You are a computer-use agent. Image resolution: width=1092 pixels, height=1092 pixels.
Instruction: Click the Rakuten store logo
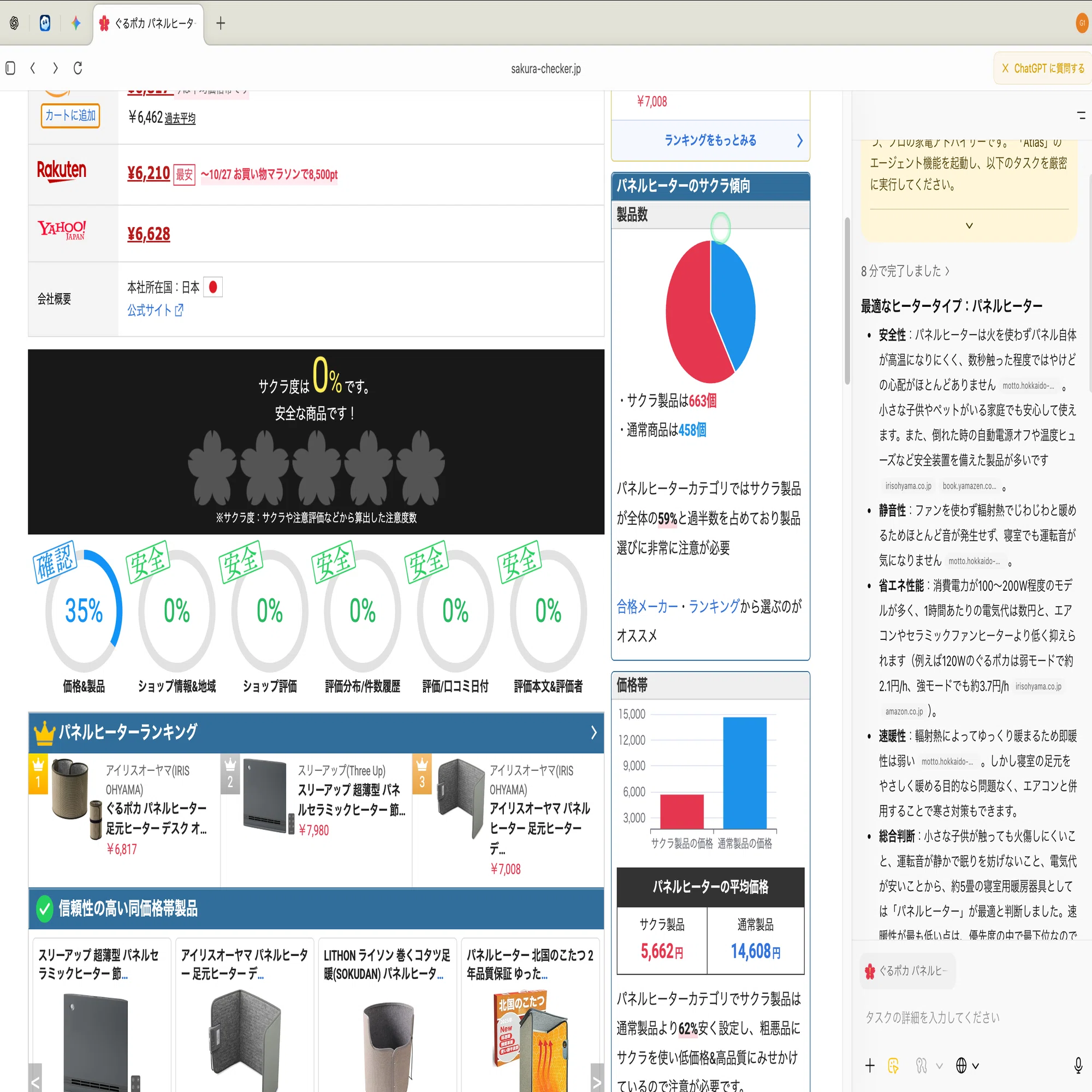[62, 171]
